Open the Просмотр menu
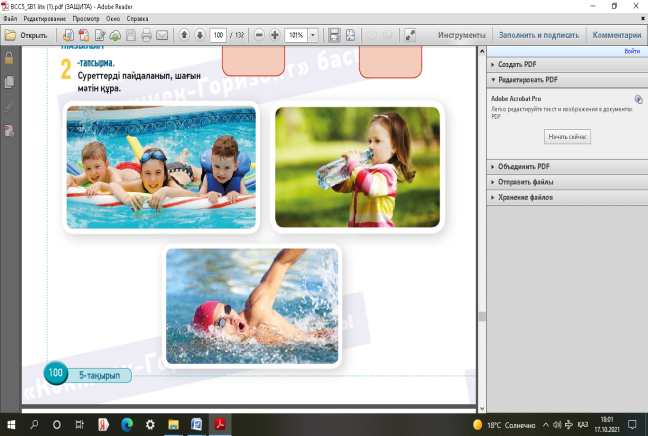648x436 pixels. 87,19
